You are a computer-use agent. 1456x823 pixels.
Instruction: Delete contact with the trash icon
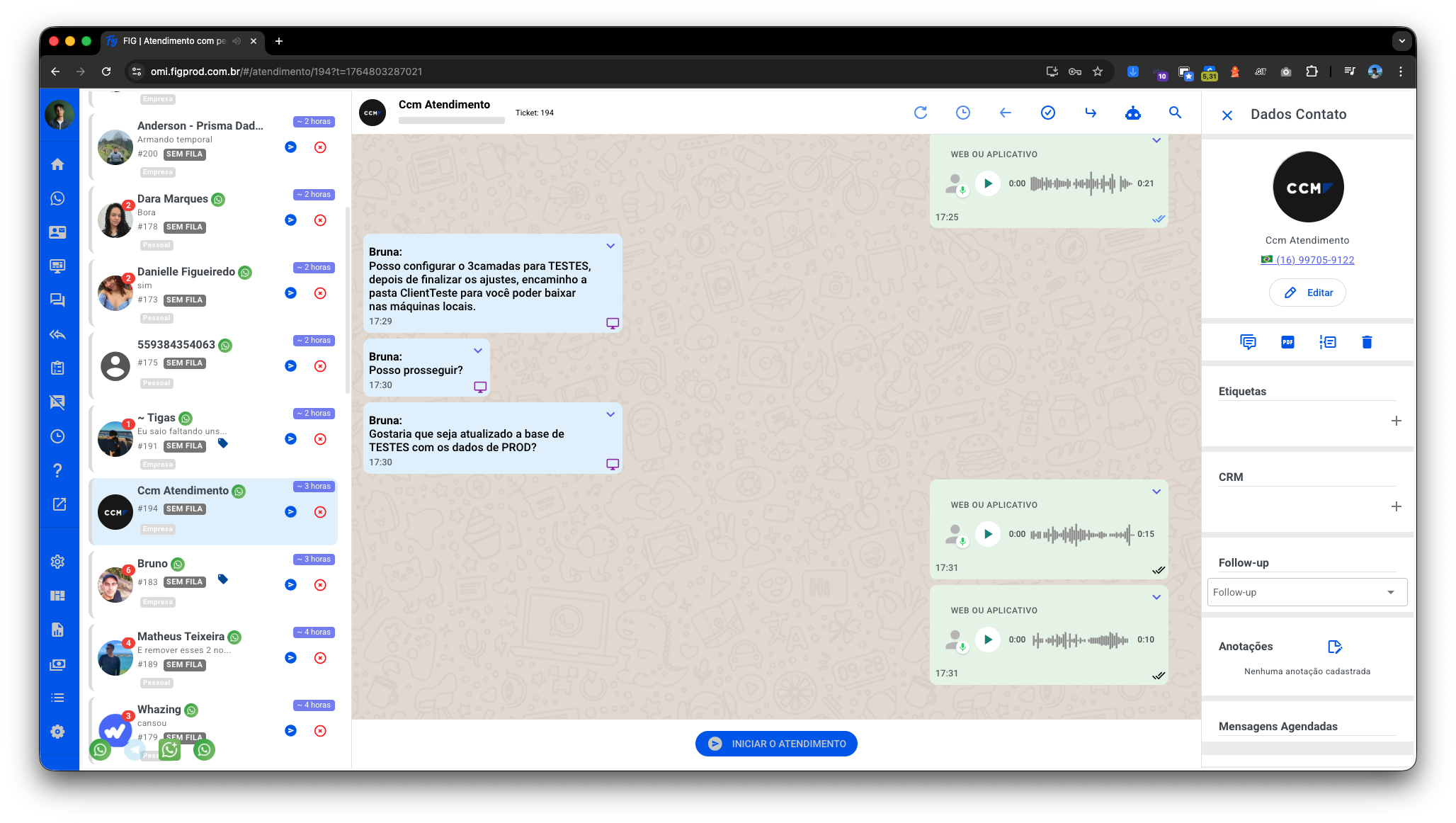click(x=1367, y=342)
